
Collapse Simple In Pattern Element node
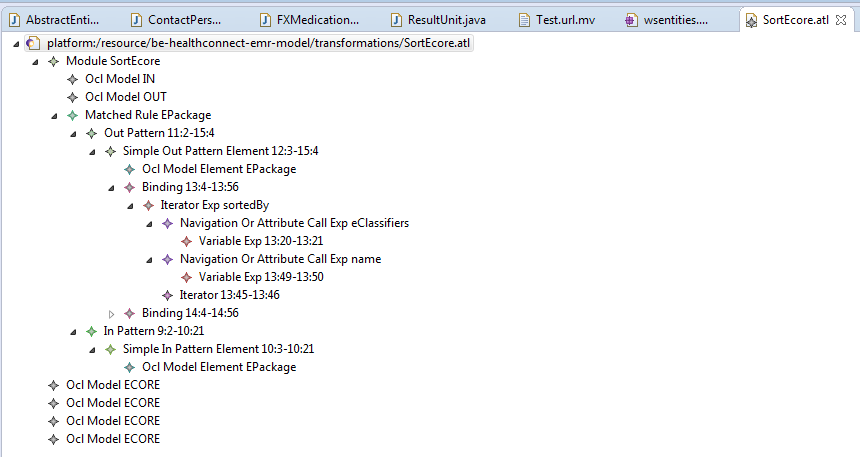[92, 349]
